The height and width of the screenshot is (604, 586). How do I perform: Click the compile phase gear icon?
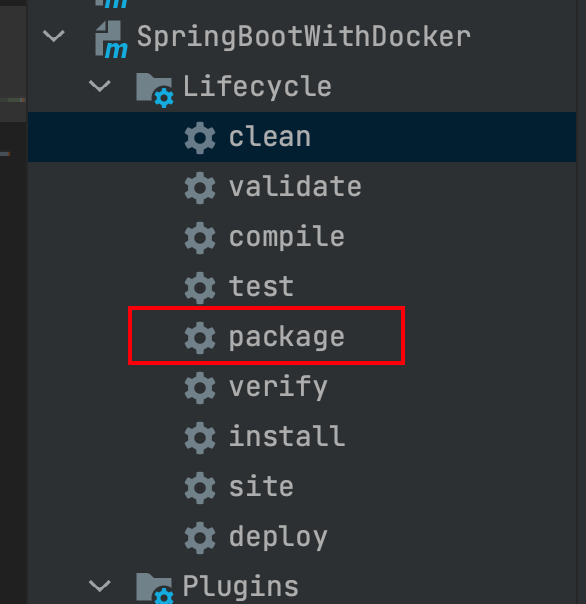coord(200,238)
